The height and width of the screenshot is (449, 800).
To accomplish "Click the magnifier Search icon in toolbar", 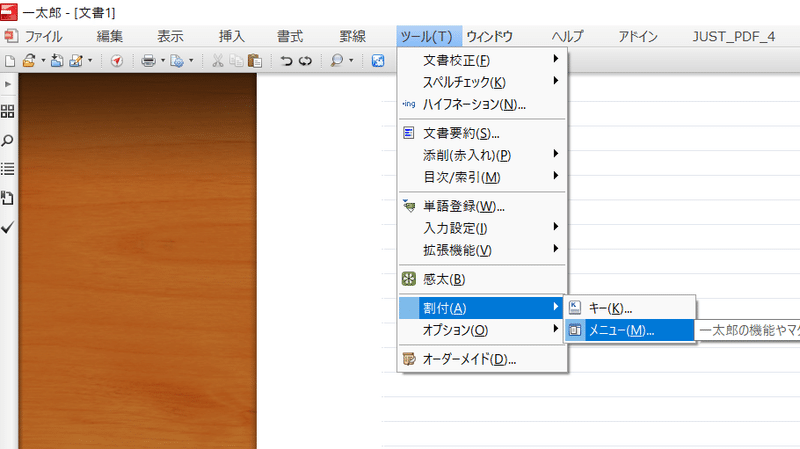I will [337, 61].
